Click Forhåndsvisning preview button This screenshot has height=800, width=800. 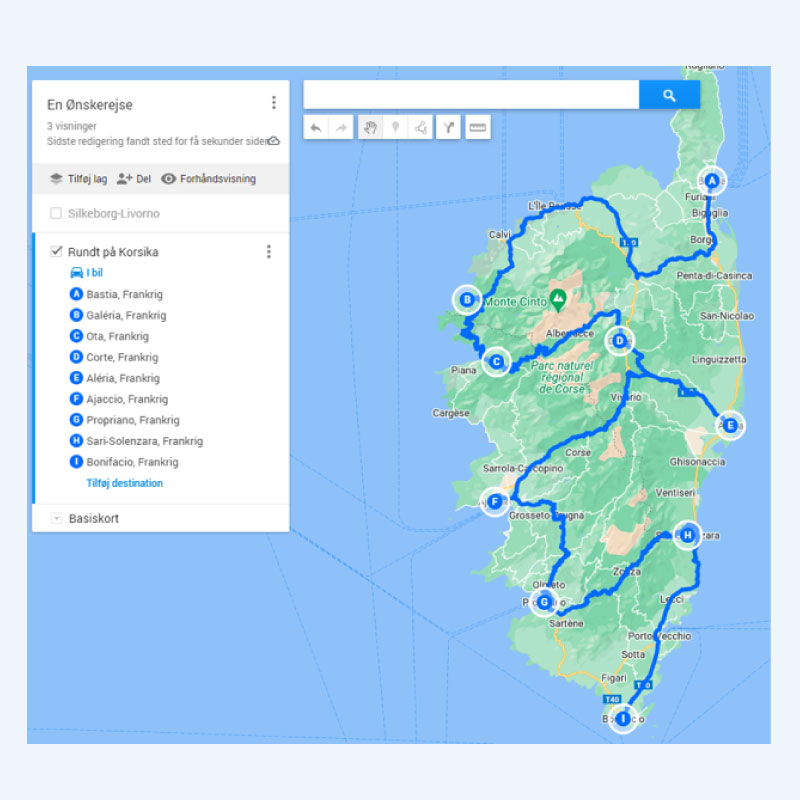click(x=208, y=179)
